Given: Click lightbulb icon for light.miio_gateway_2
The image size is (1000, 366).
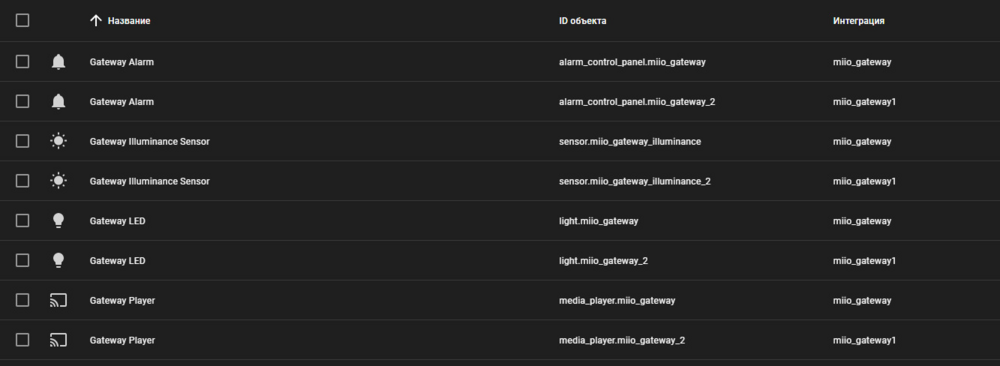Looking at the screenshot, I should [x=58, y=260].
